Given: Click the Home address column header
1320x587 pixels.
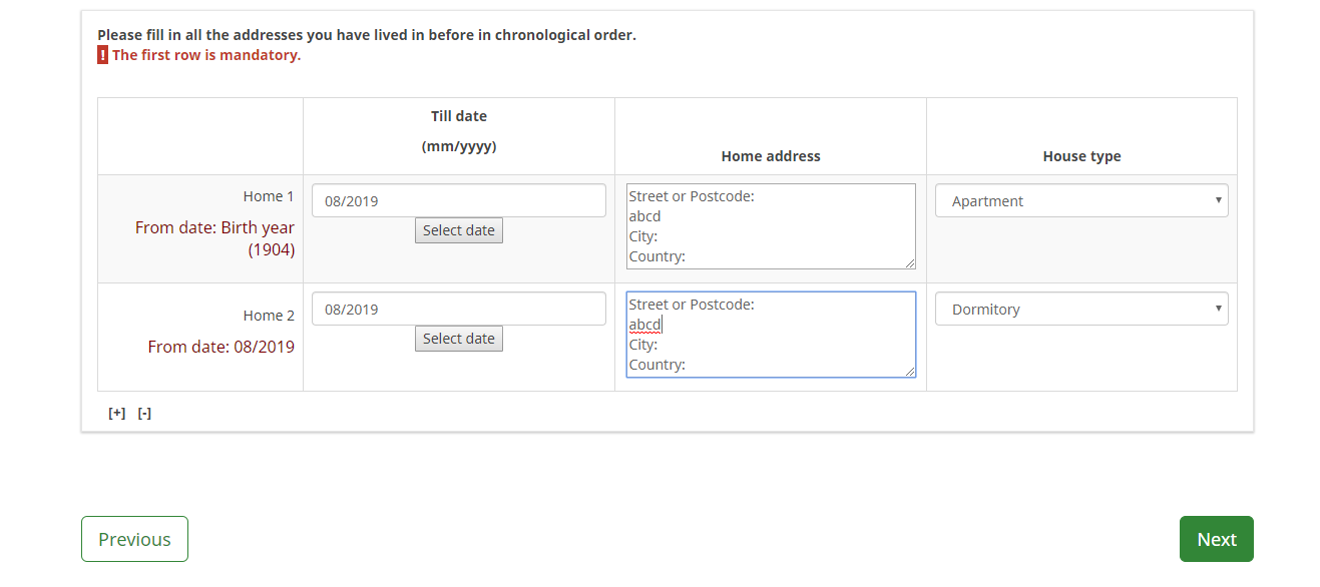Looking at the screenshot, I should [770, 156].
